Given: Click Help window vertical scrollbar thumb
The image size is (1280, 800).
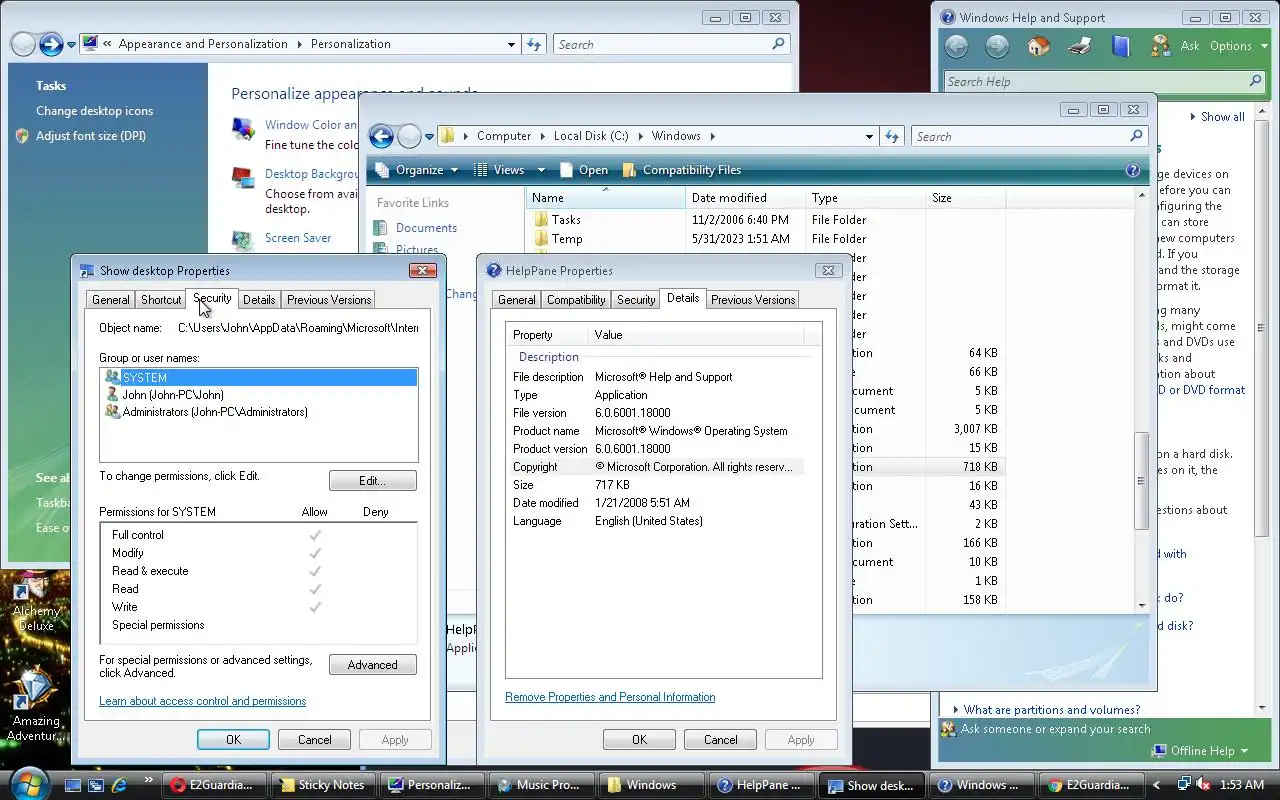Looking at the screenshot, I should (x=1260, y=327).
